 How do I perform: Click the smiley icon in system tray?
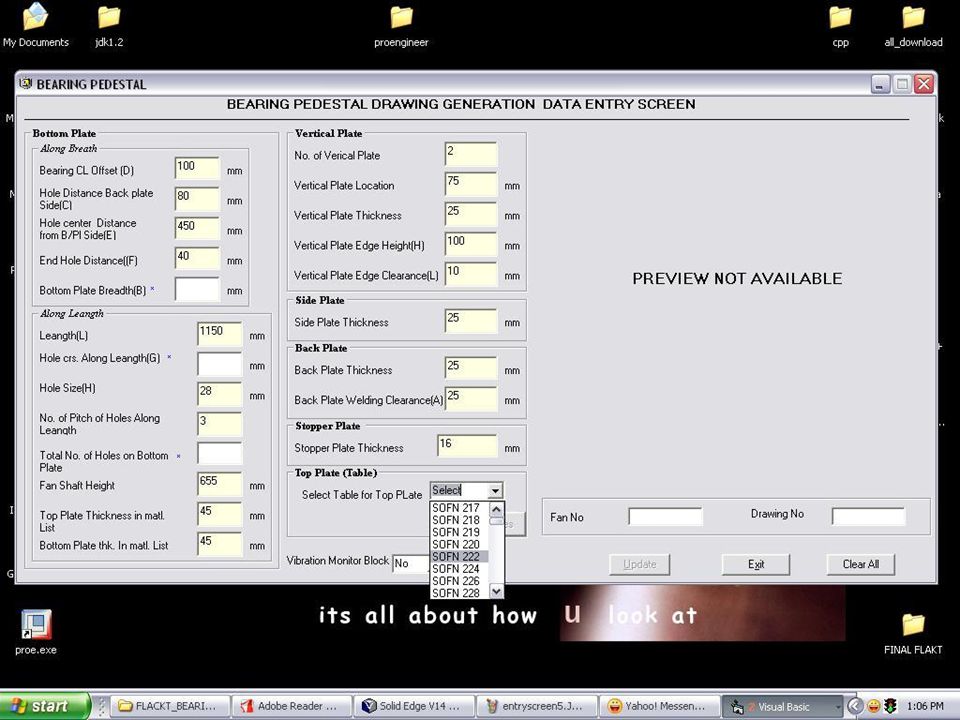point(874,706)
